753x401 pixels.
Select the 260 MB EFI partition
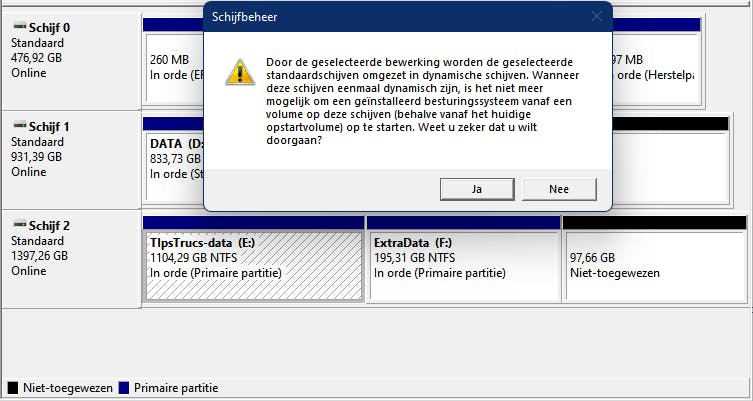pyautogui.click(x=172, y=66)
